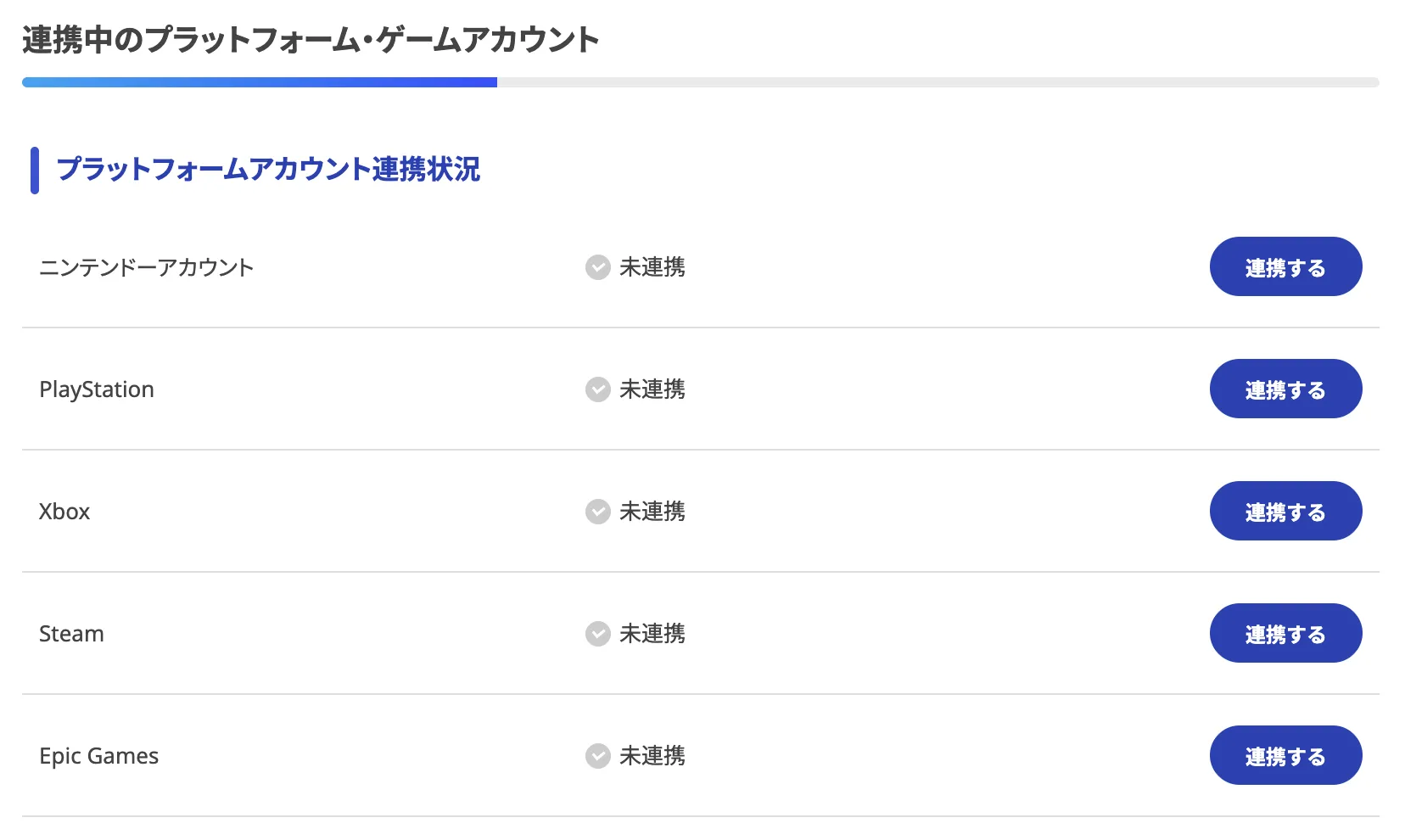Viewport: 1405px width, 840px height.
Task: Click the ニンテンドーアカウント row label
Action: (x=148, y=267)
